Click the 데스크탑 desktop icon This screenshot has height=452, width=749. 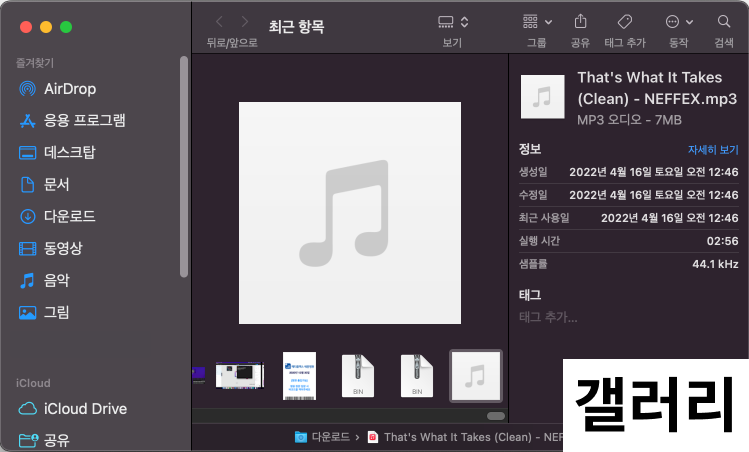click(27, 153)
